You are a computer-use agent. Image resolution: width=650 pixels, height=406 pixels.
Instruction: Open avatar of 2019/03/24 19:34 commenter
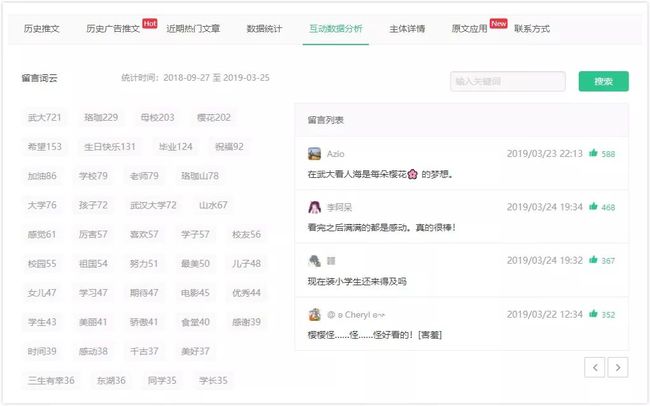[314, 207]
